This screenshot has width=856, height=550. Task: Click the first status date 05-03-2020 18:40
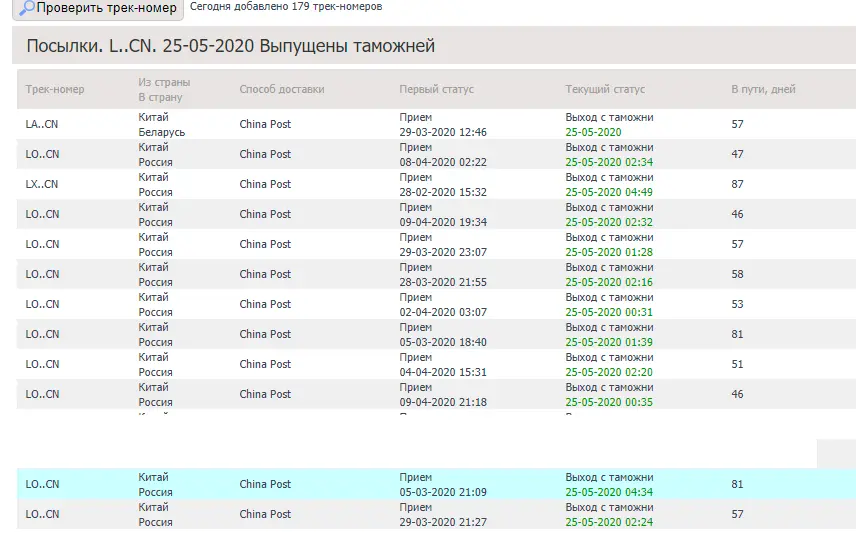[x=443, y=342]
